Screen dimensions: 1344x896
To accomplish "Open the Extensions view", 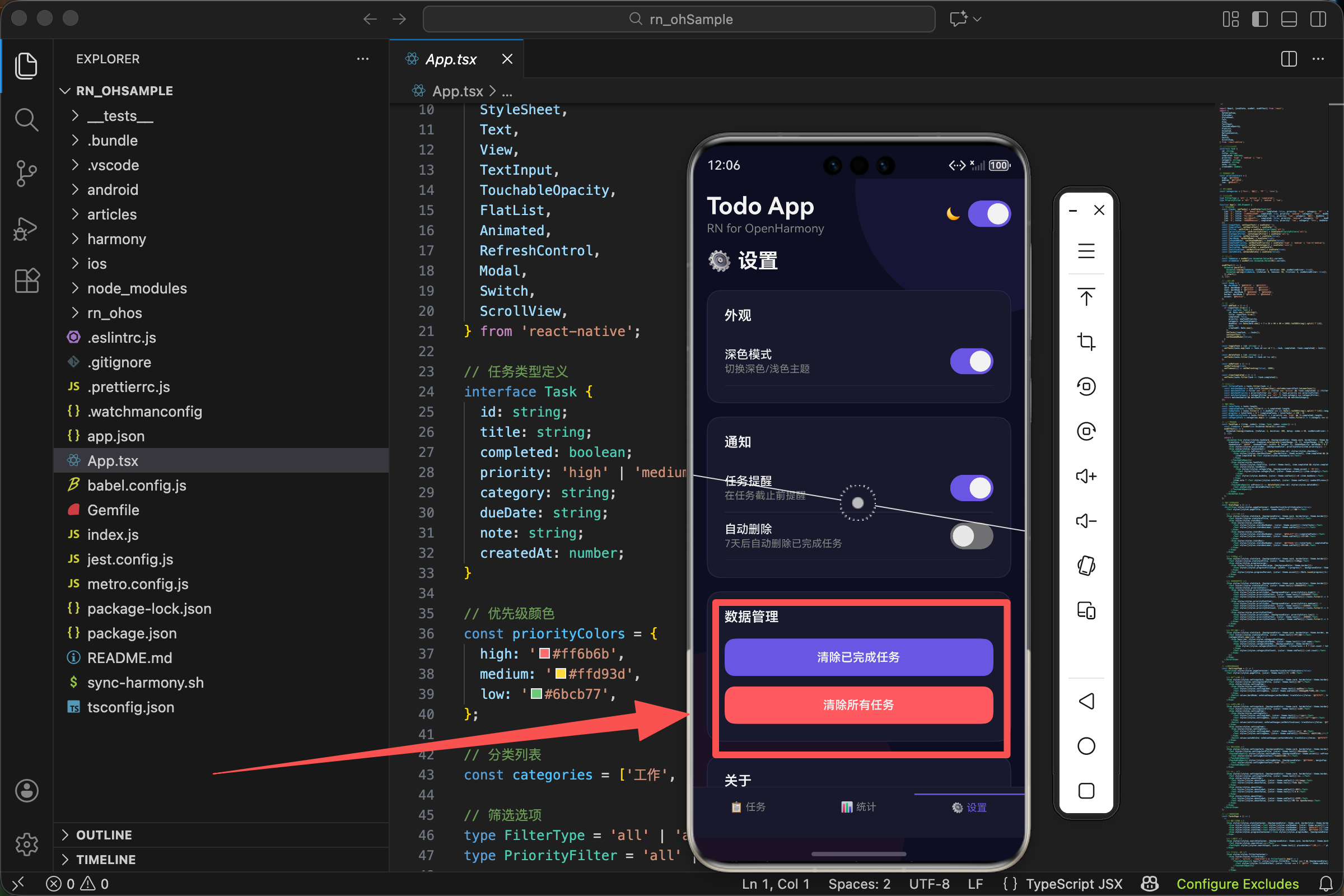I will tap(26, 281).
